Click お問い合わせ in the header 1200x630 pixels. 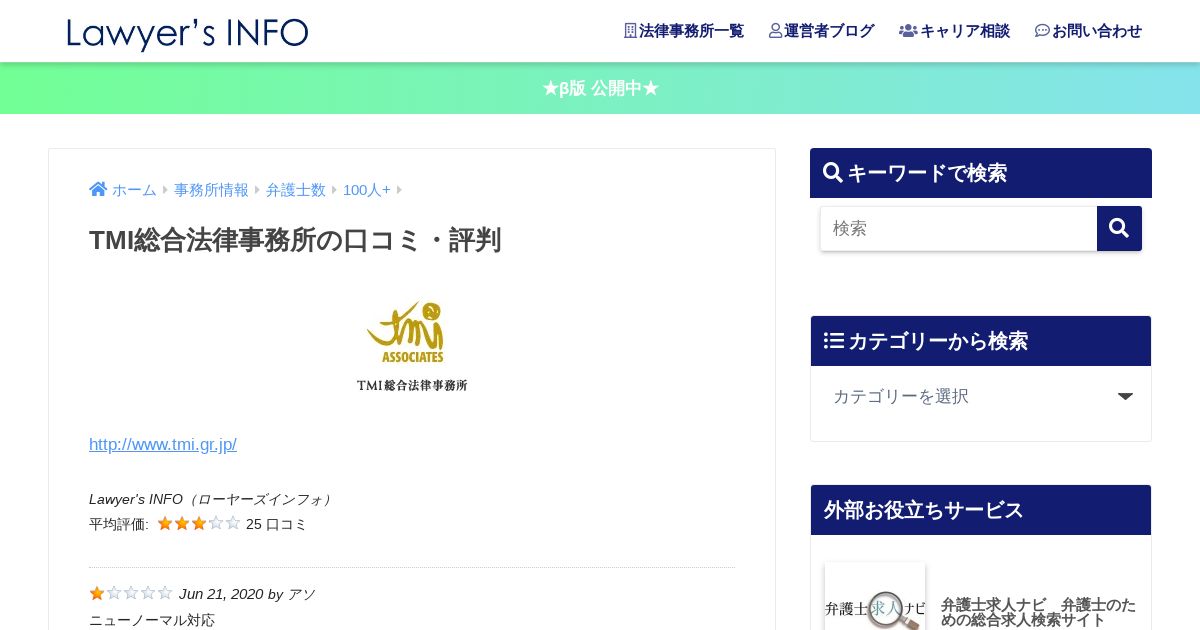point(1088,31)
